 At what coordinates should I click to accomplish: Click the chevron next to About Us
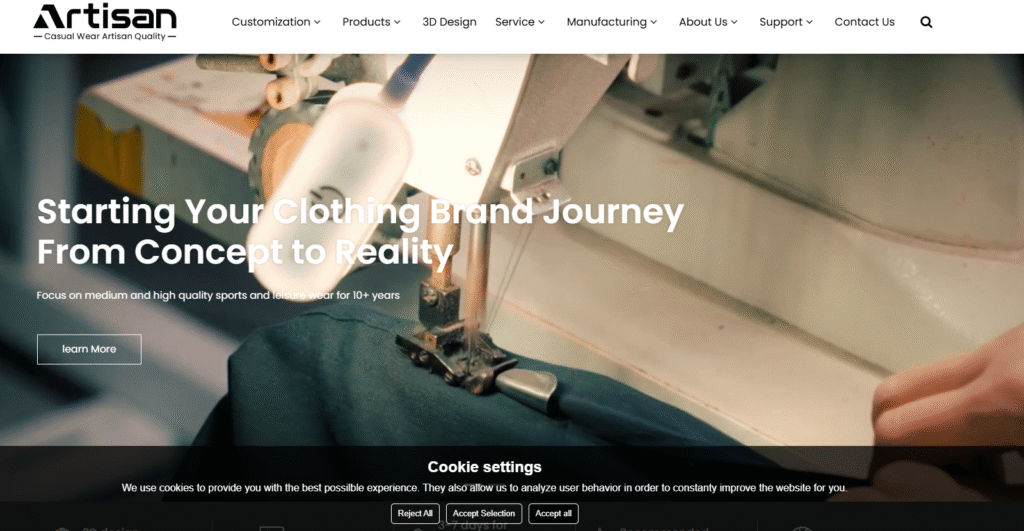pyautogui.click(x=734, y=22)
